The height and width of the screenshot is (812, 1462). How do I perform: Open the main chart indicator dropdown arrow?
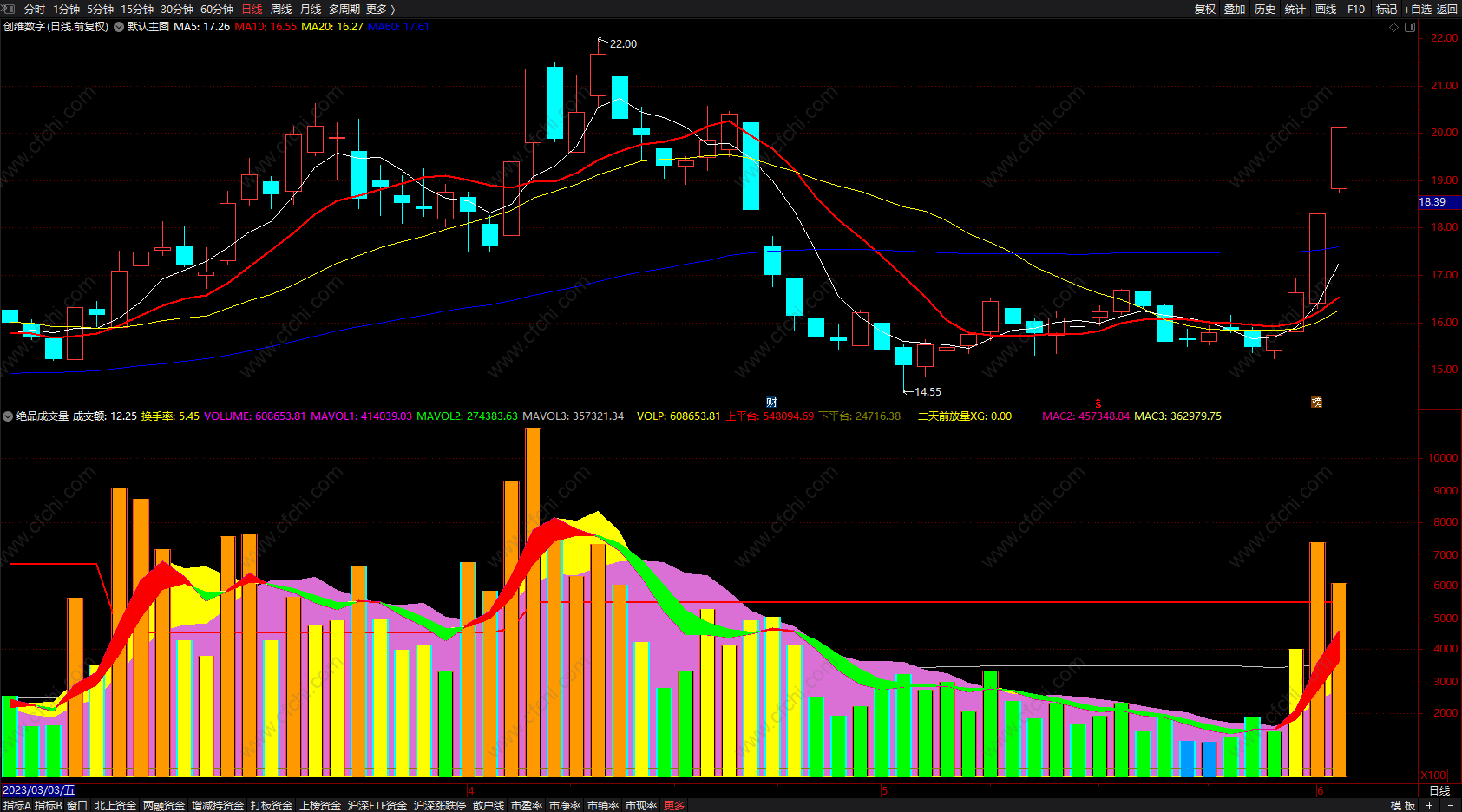pos(119,27)
